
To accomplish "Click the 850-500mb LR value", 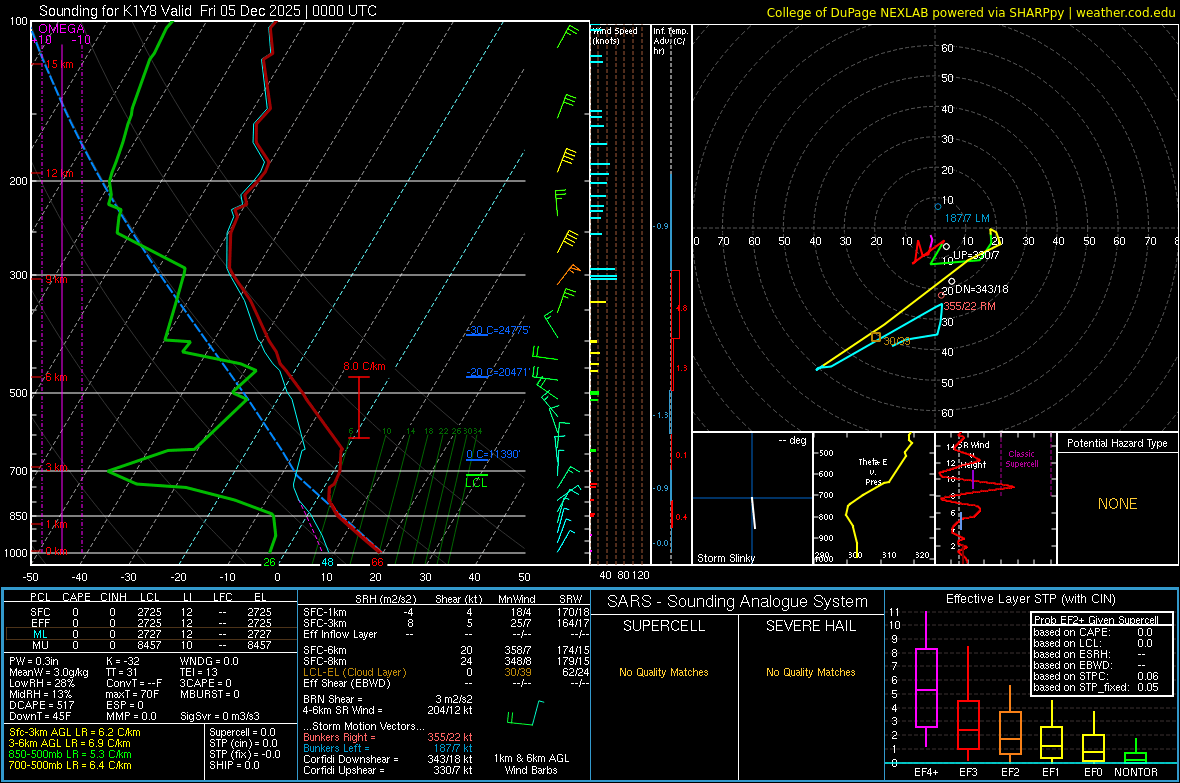I will pos(70,754).
